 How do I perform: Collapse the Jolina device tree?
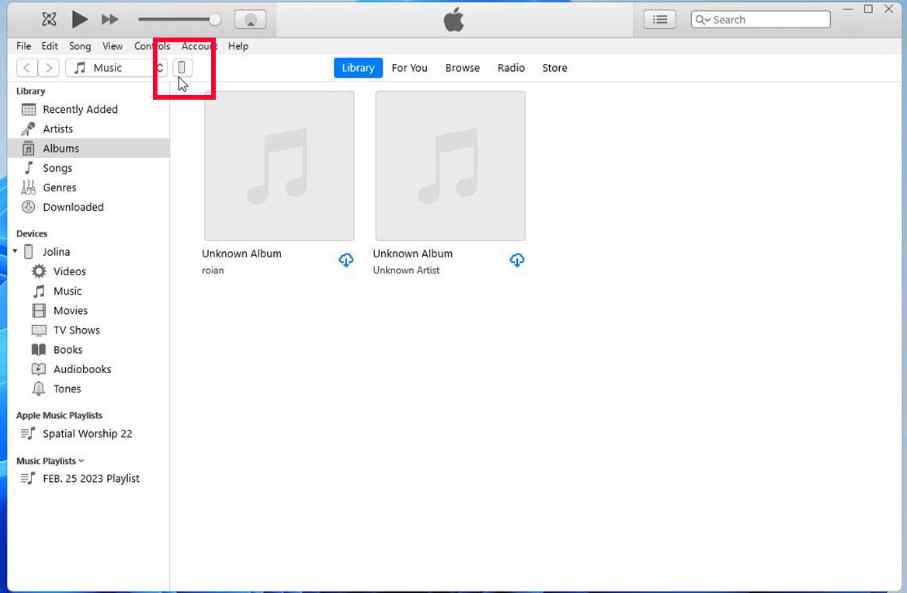click(x=16, y=252)
